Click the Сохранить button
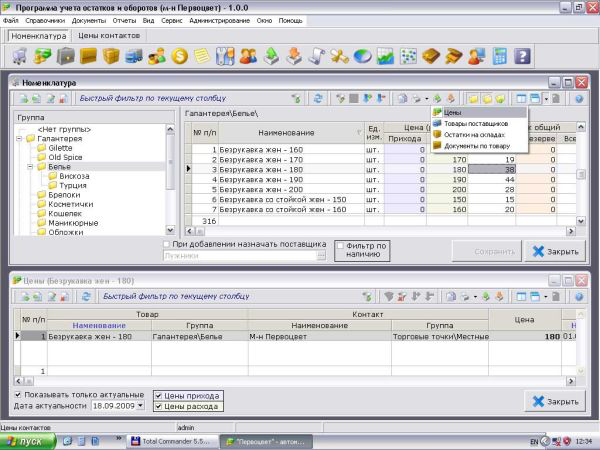600x450 pixels. tap(487, 251)
